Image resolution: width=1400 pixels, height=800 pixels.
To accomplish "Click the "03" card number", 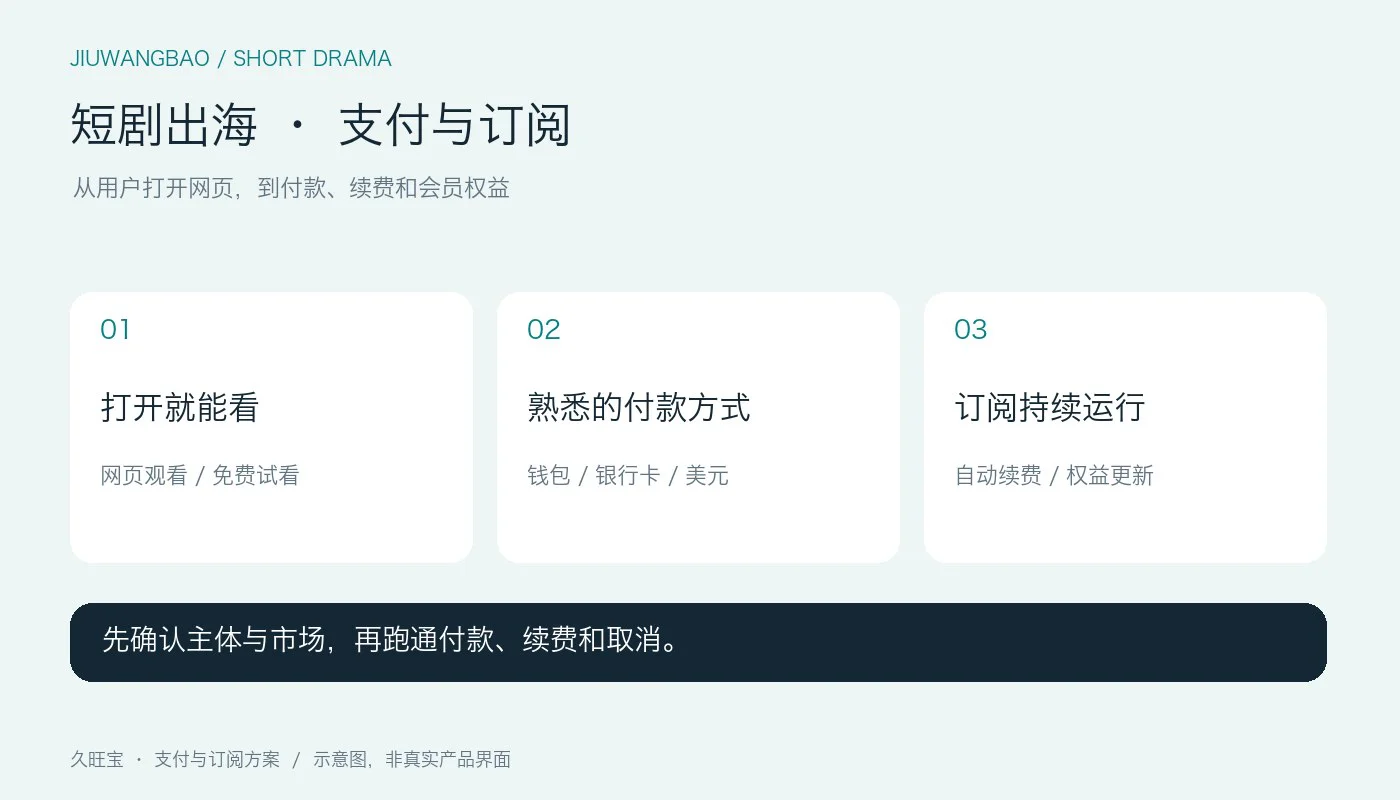I will click(971, 330).
